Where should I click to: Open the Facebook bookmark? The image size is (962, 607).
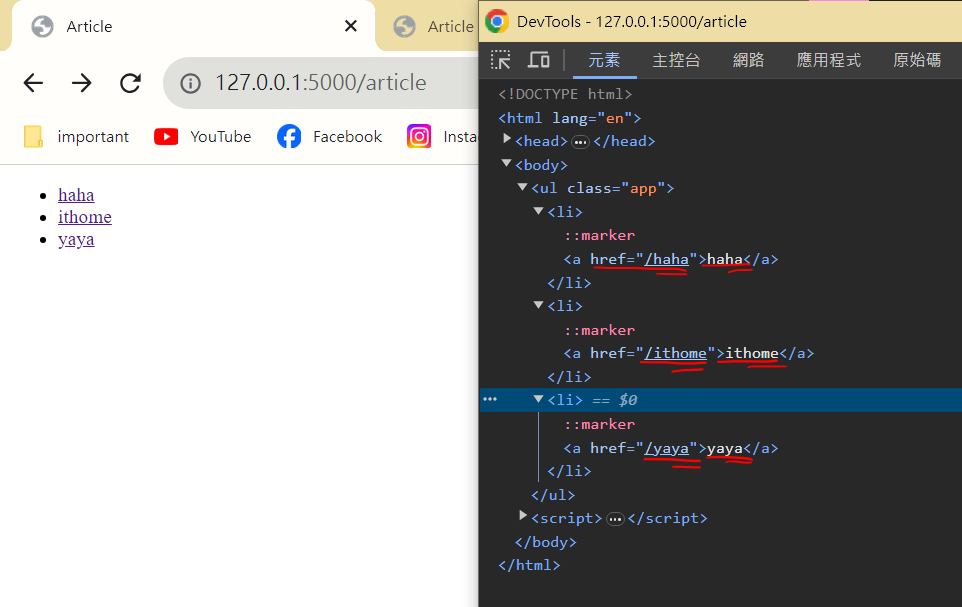tap(329, 136)
